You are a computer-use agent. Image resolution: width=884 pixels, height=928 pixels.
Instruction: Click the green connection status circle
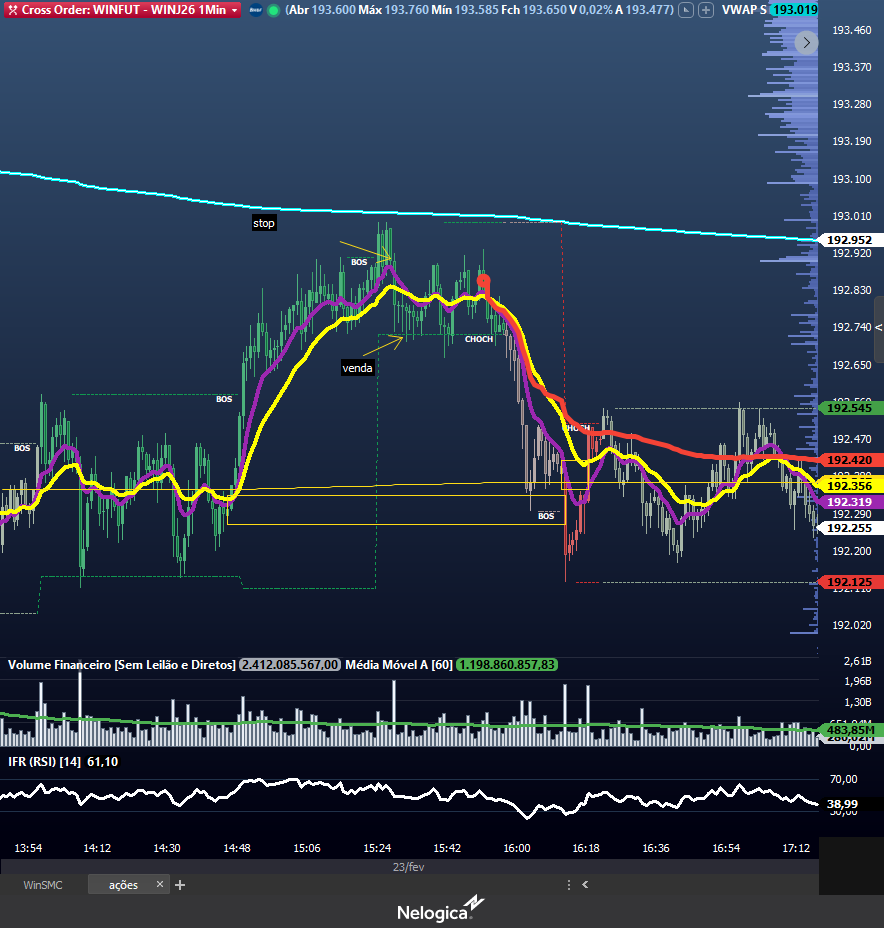point(273,10)
